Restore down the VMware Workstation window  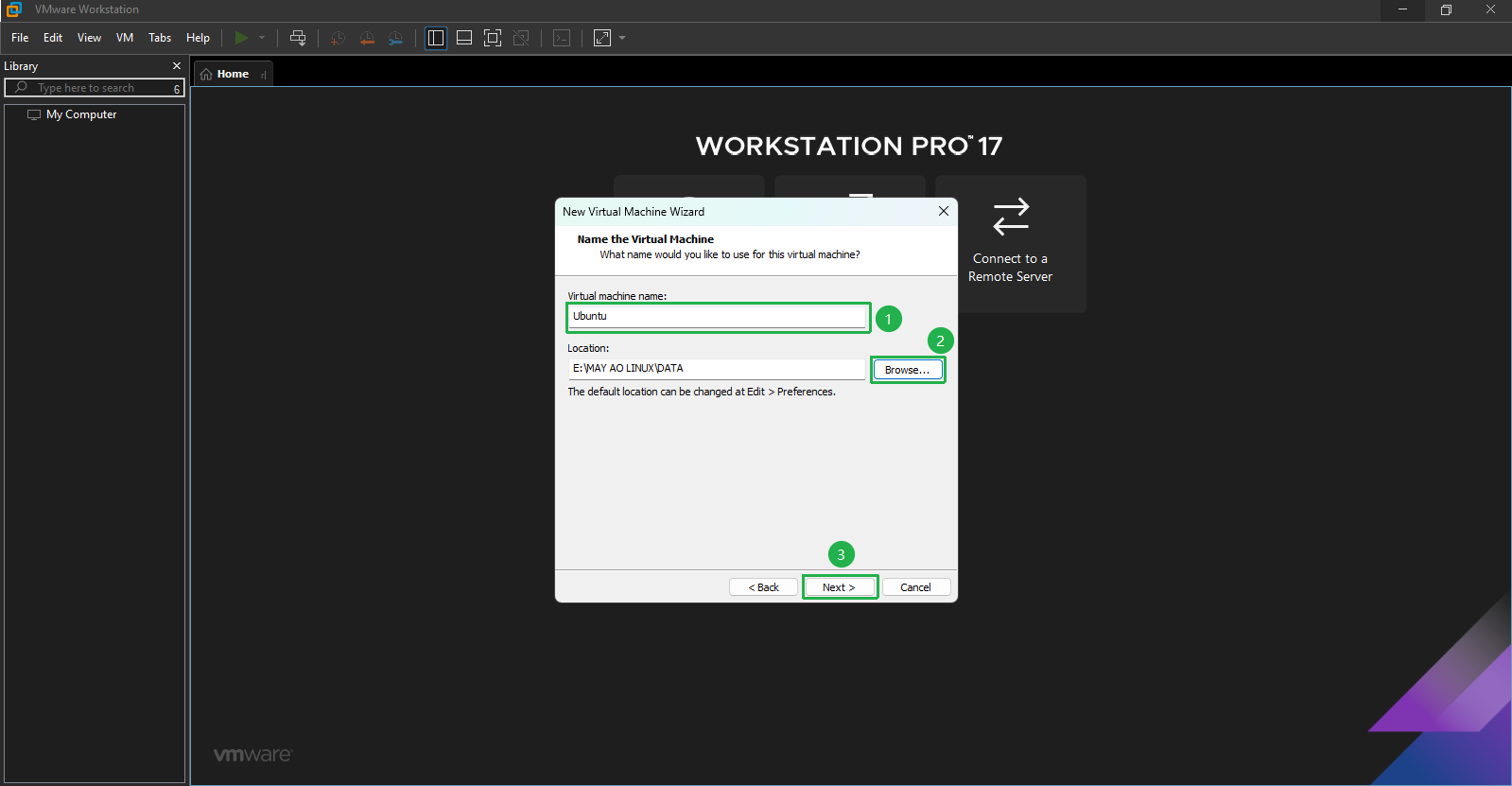tap(1446, 9)
